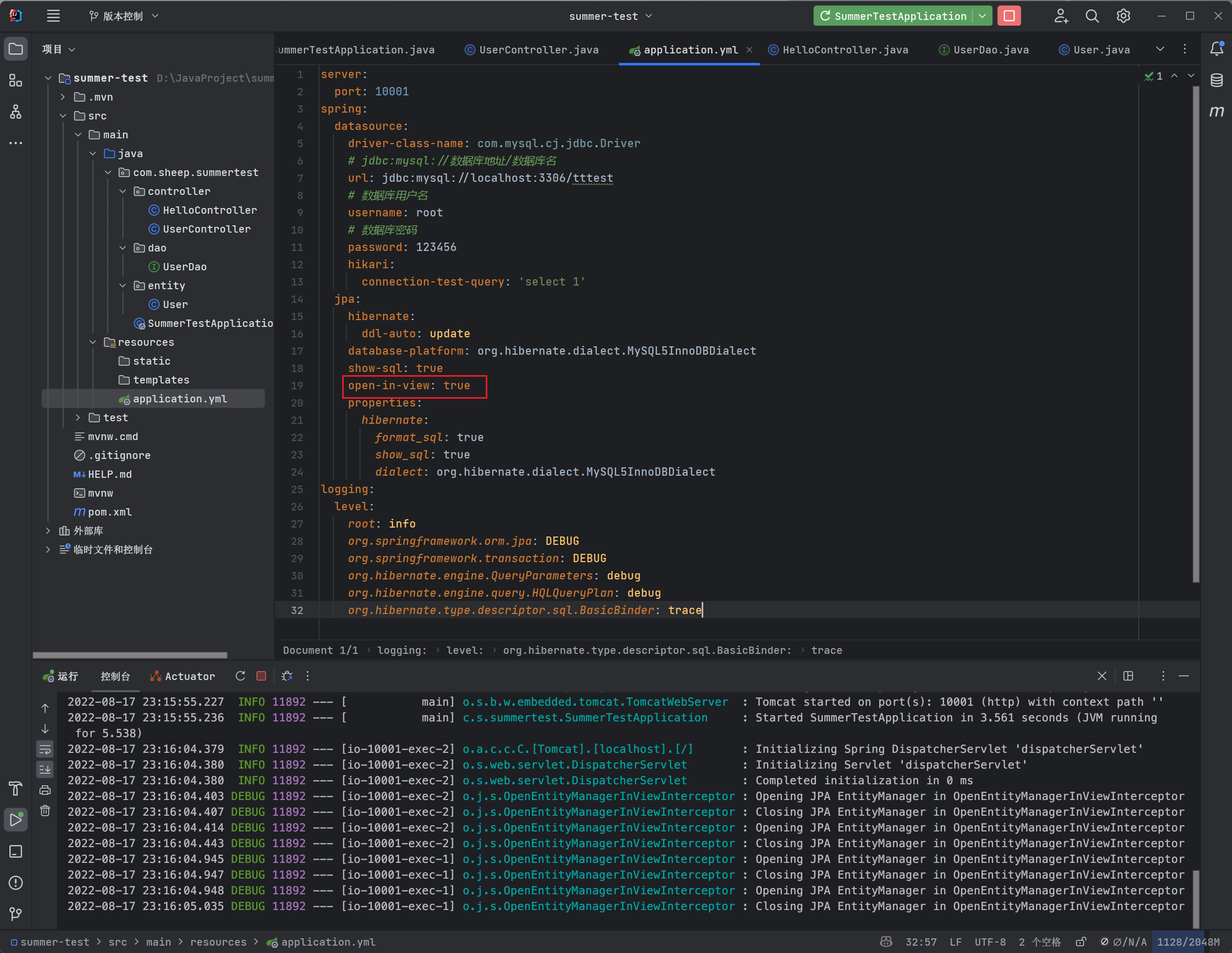The height and width of the screenshot is (953, 1232).
Task: Collapse the resources folder
Action: [x=93, y=342]
